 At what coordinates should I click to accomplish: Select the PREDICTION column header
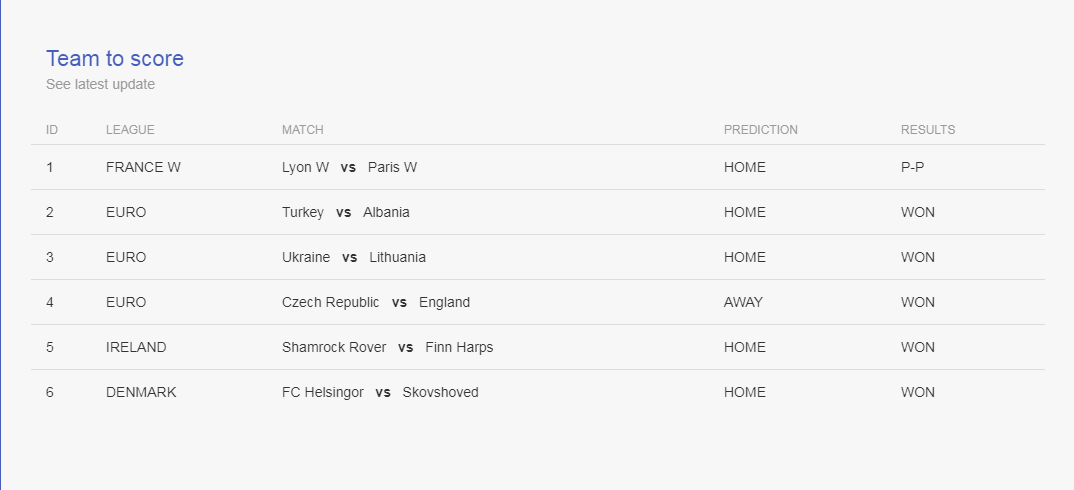[761, 130]
